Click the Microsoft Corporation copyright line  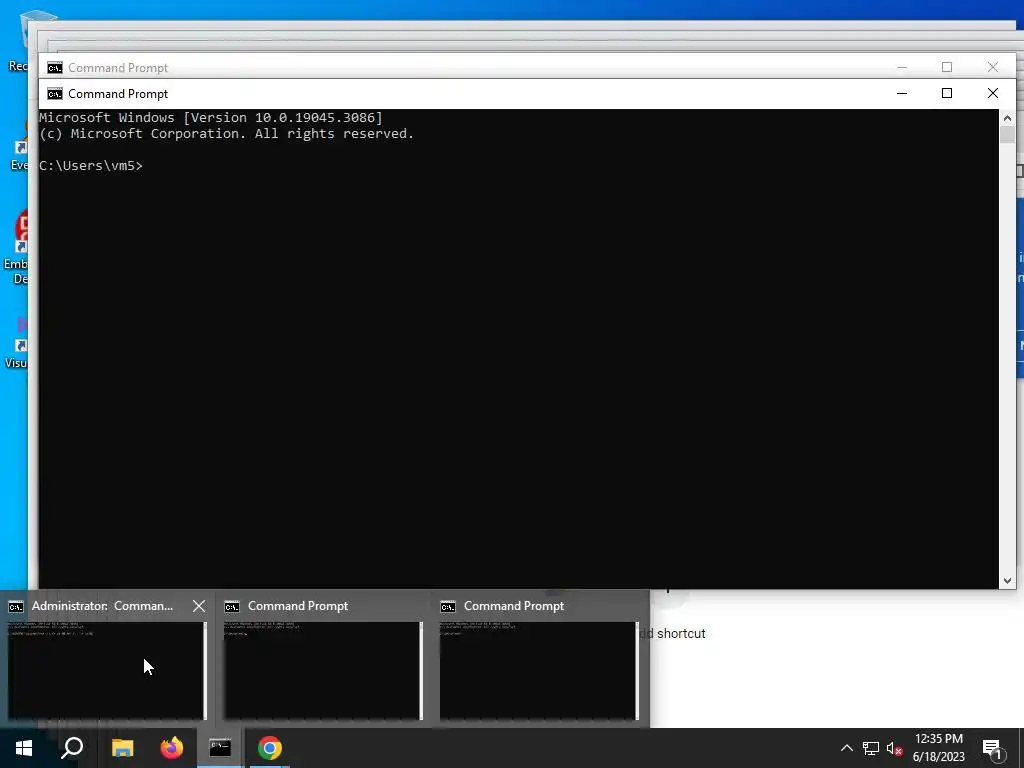click(x=227, y=134)
